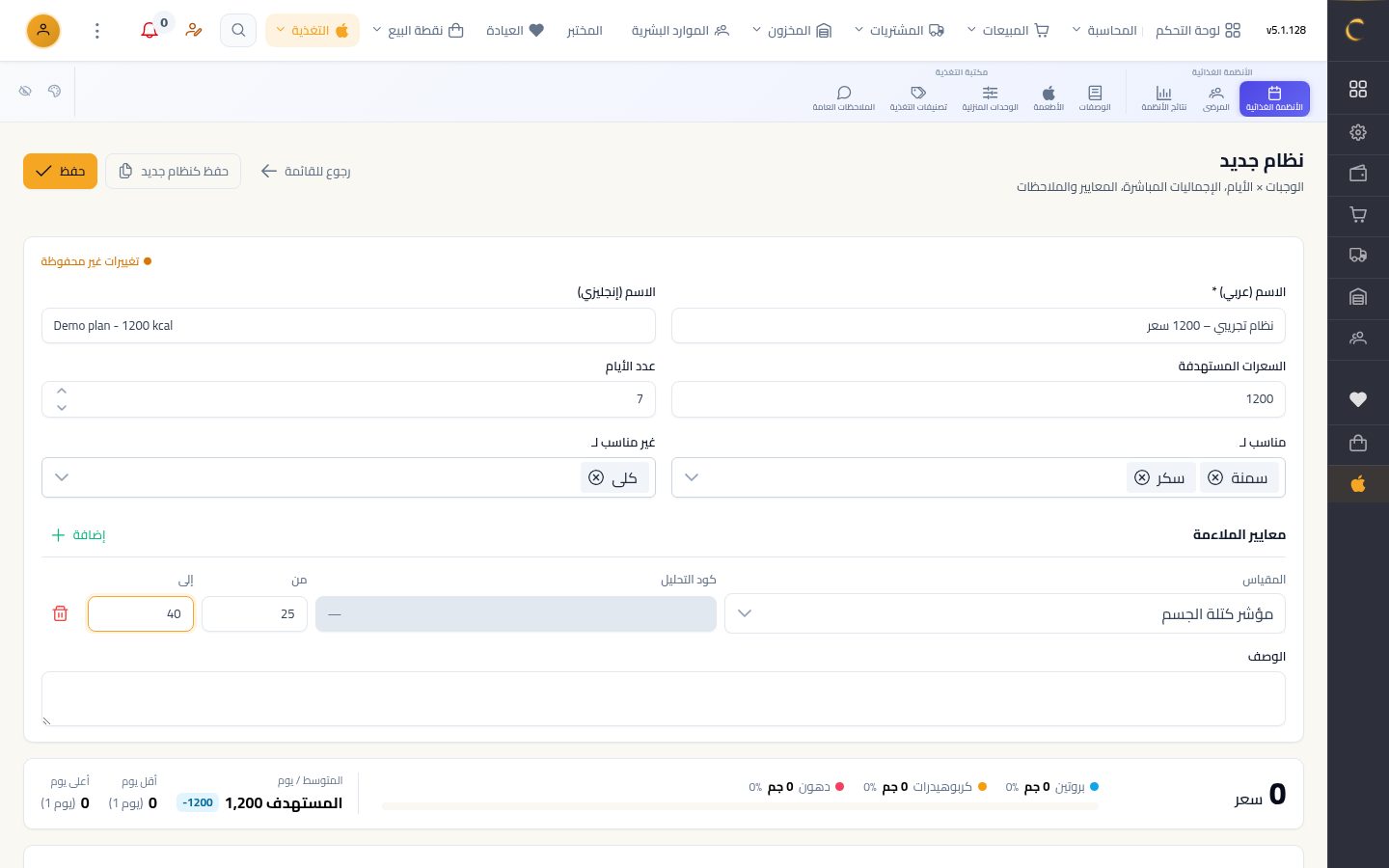Click the shopping bag icon in the sidebar
Viewport: 1389px width, 868px height.
coord(1358,443)
